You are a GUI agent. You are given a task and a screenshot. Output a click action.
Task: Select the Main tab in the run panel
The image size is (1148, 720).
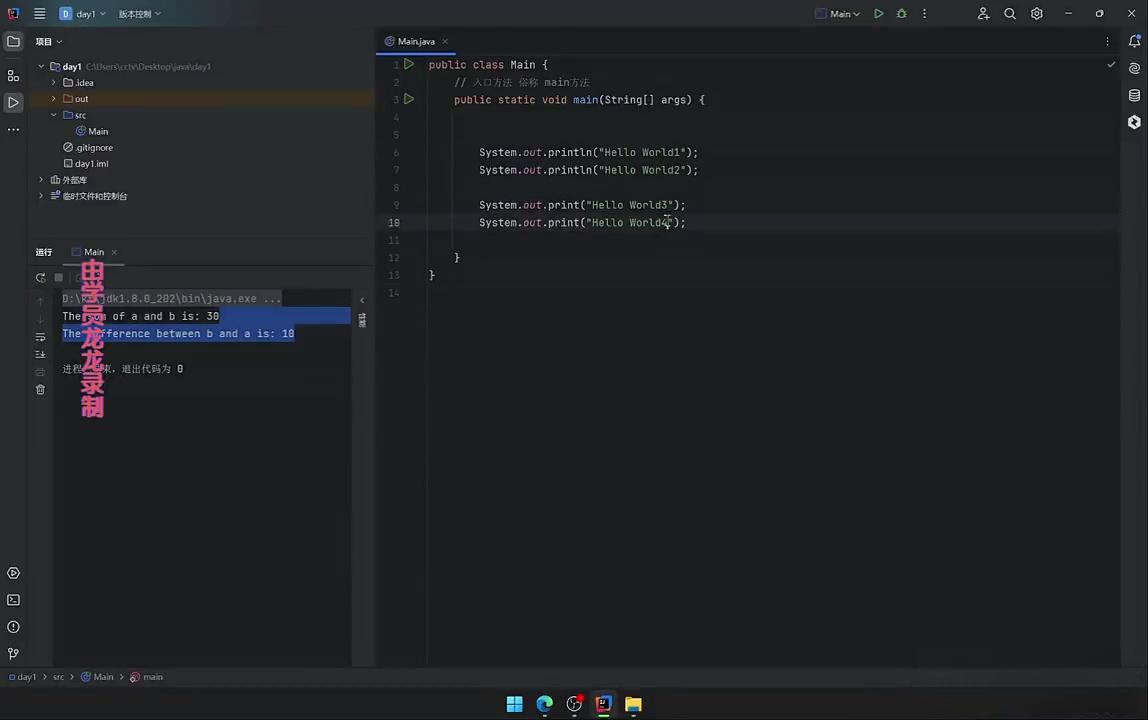pyautogui.click(x=93, y=252)
